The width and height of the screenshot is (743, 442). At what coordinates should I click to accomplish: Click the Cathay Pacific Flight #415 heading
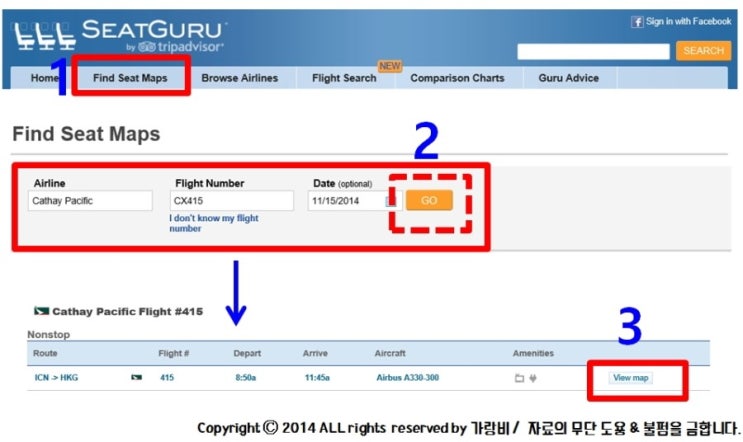point(127,311)
